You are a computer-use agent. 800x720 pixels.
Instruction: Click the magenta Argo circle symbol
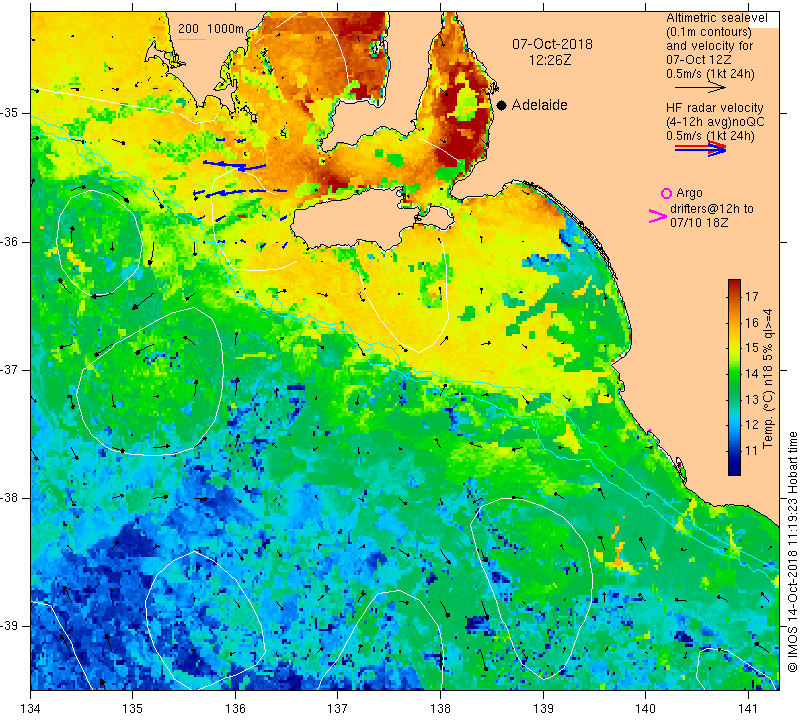pos(666,193)
